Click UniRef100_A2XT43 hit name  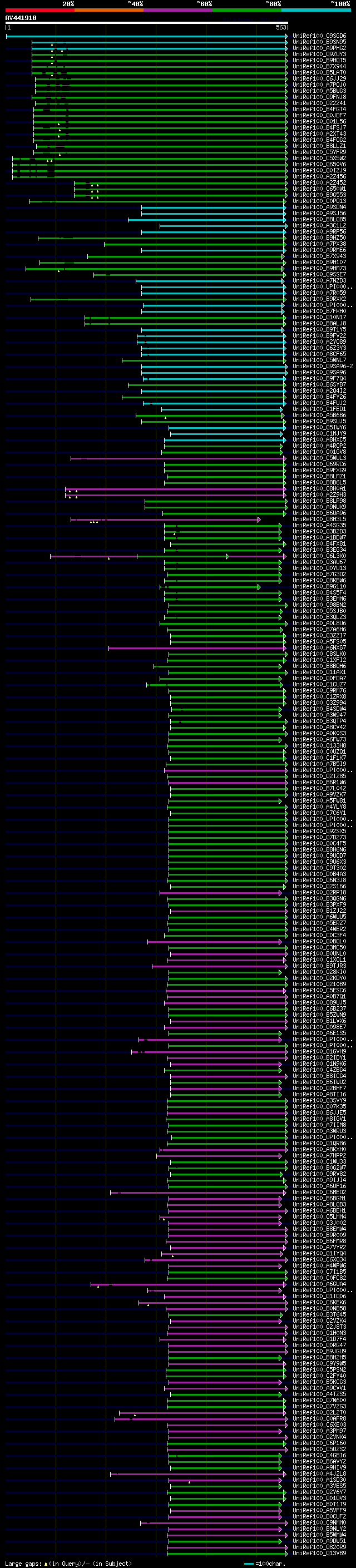pyautogui.click(x=319, y=134)
